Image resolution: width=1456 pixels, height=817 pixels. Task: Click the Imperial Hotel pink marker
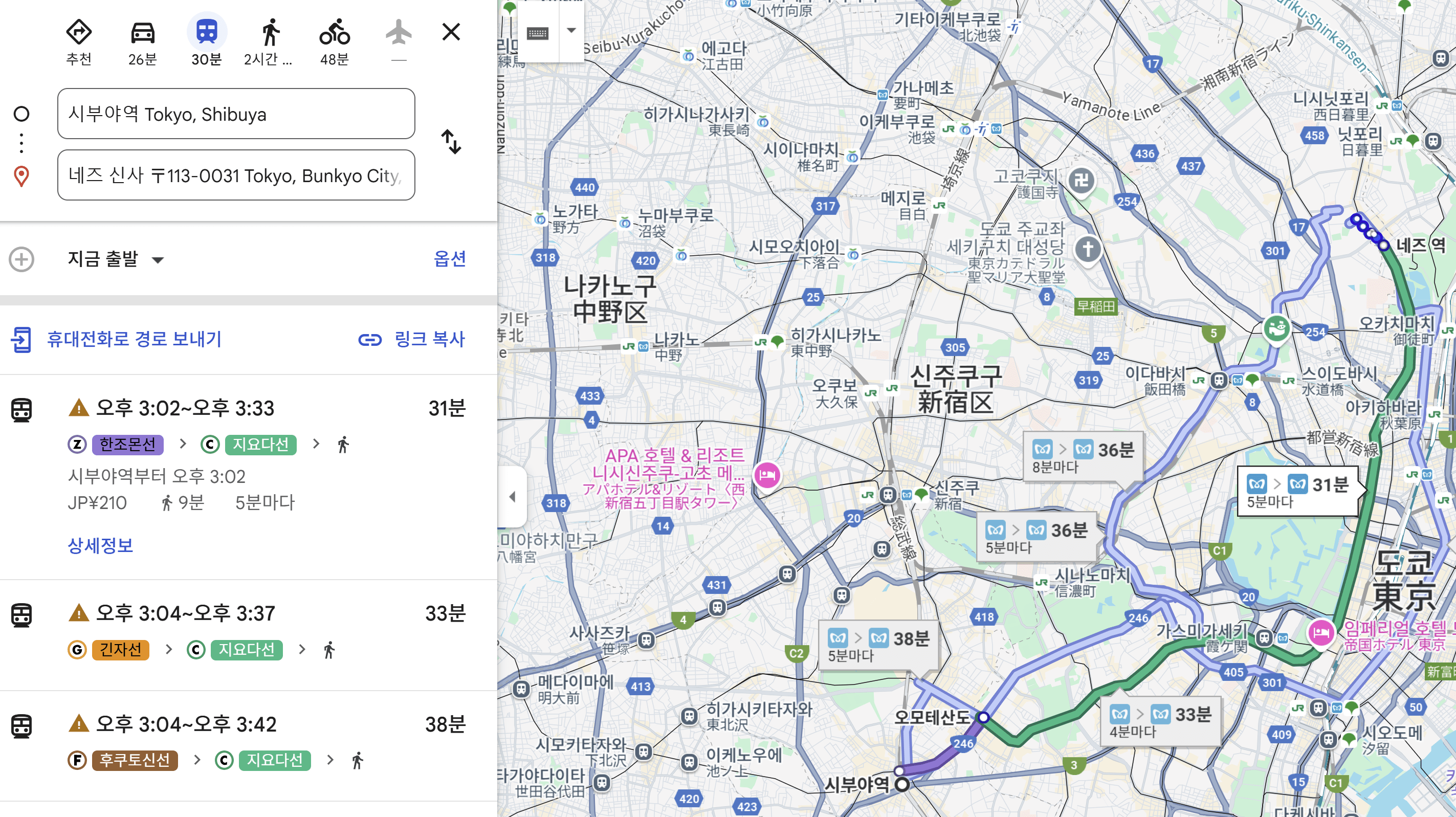point(1321,632)
